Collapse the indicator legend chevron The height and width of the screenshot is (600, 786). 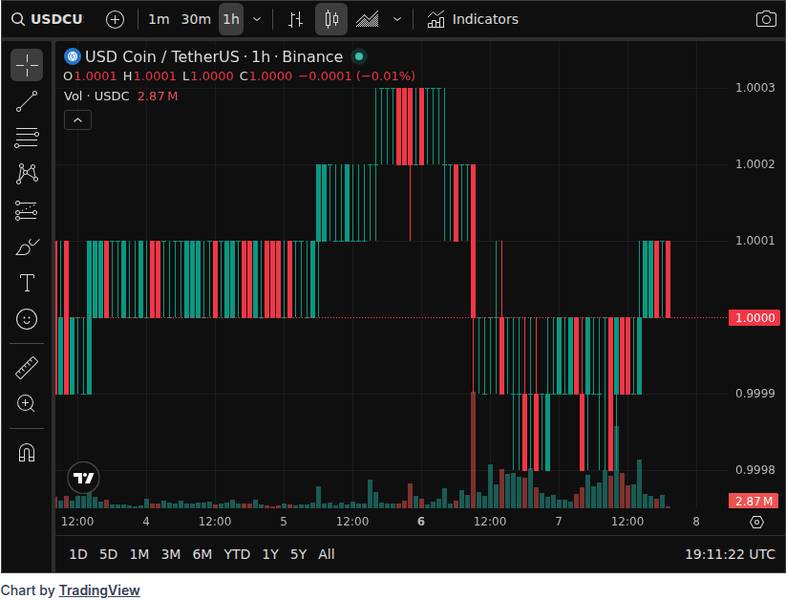[x=78, y=120]
